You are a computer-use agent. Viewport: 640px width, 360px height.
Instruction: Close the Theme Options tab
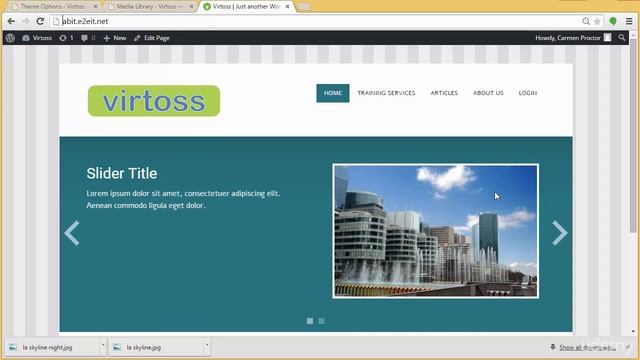[x=95, y=7]
